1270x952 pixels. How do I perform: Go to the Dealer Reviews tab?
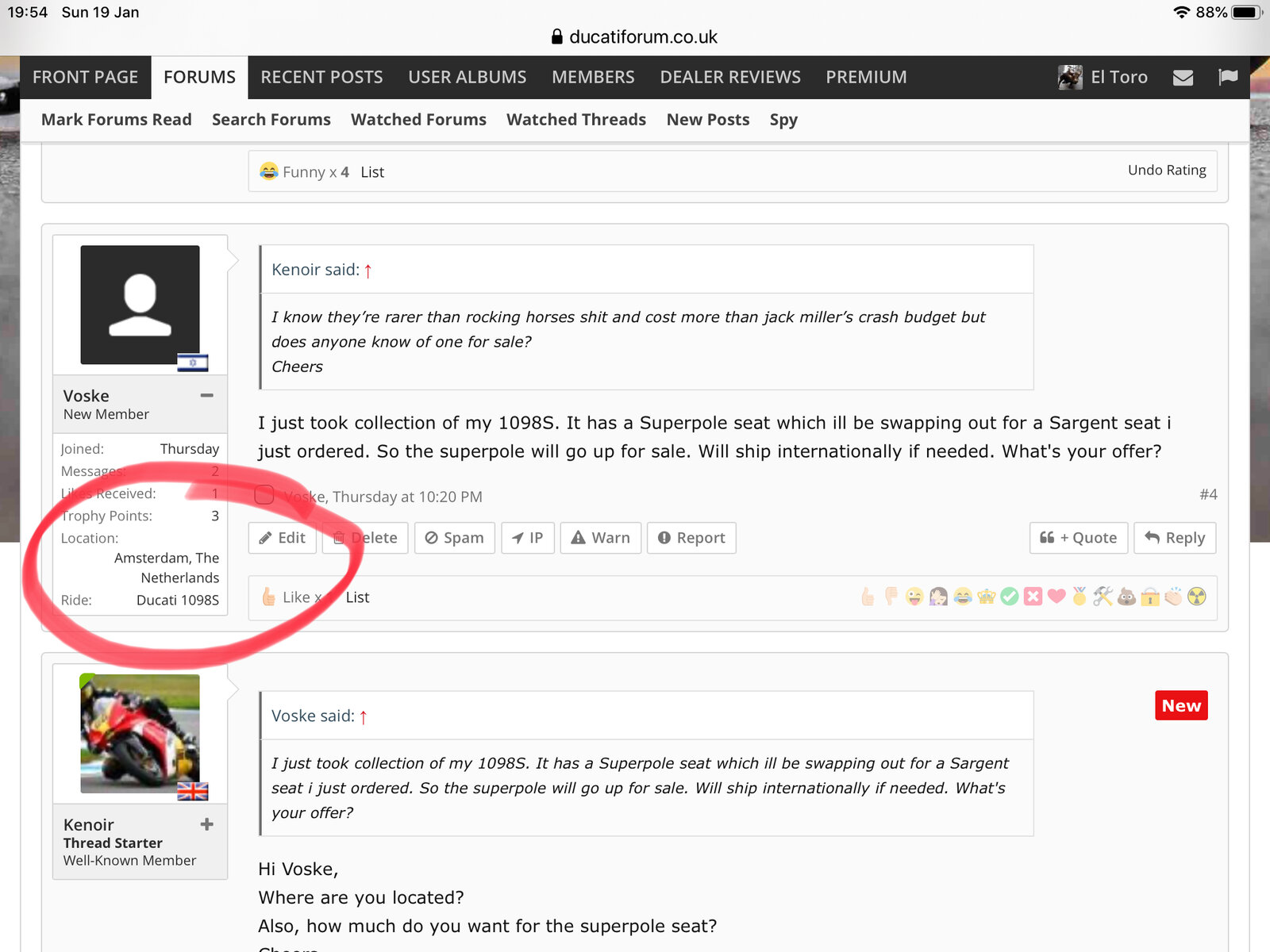click(729, 78)
